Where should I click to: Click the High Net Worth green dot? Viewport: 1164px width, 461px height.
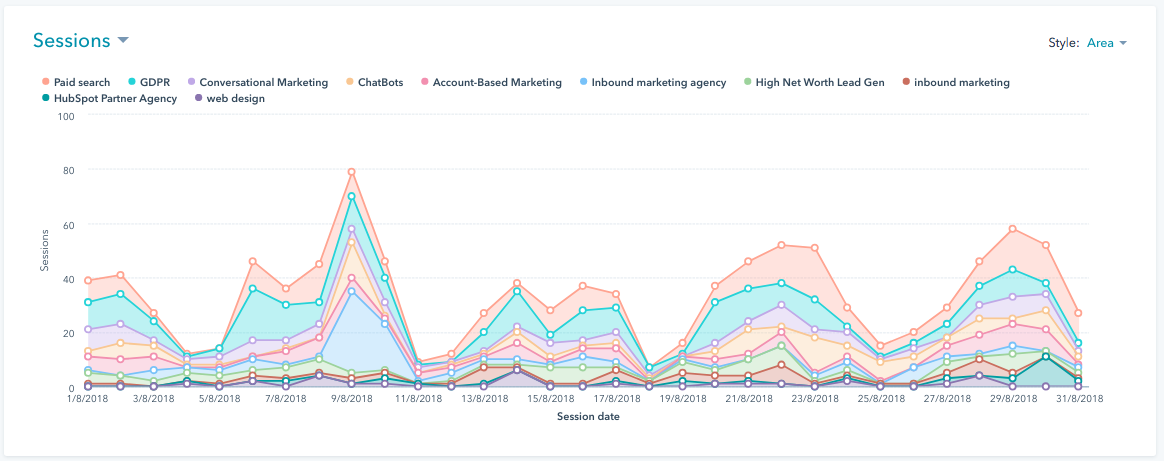[746, 82]
